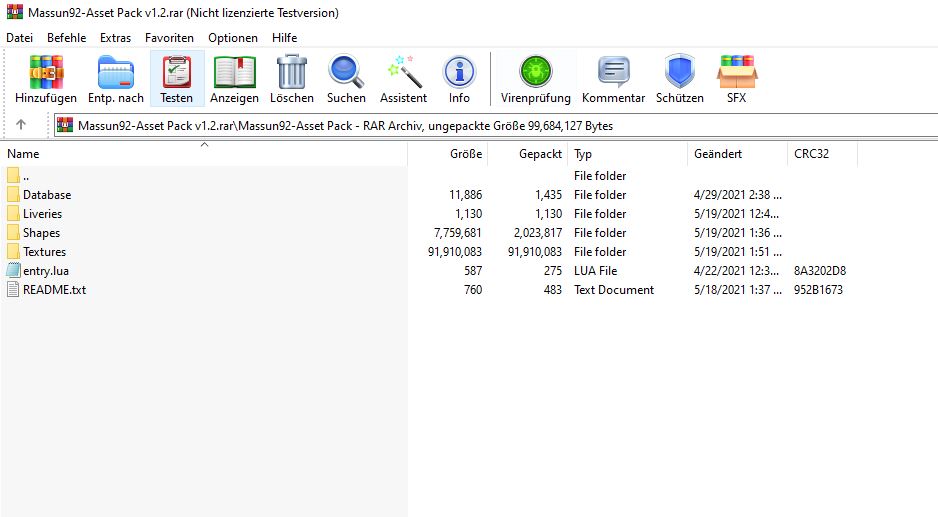Image resolution: width=938 pixels, height=517 pixels.
Task: Run the Testen archive test
Action: [176, 79]
